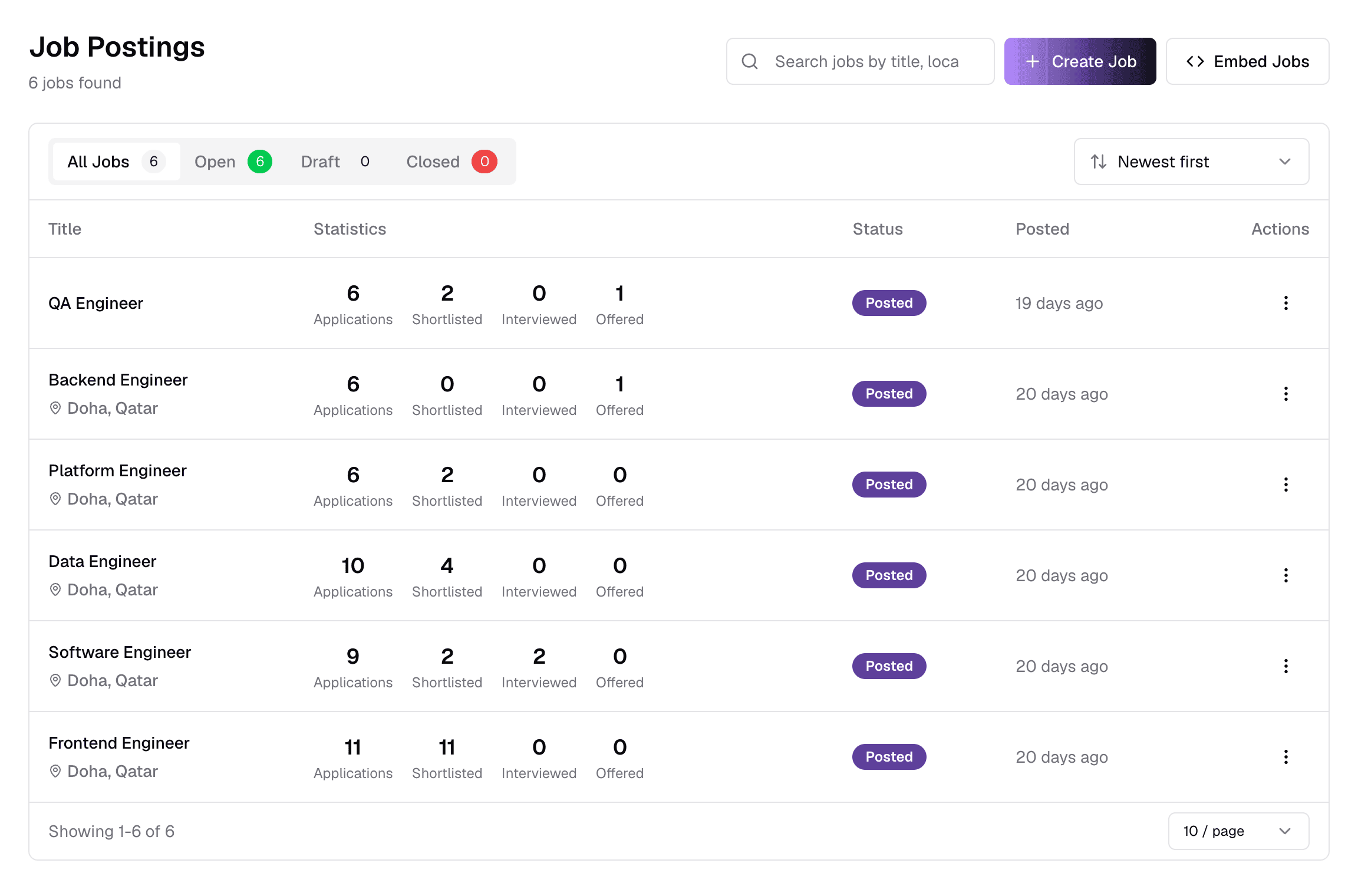Switch to the All Jobs tab
The width and height of the screenshot is (1358, 896).
click(x=116, y=162)
